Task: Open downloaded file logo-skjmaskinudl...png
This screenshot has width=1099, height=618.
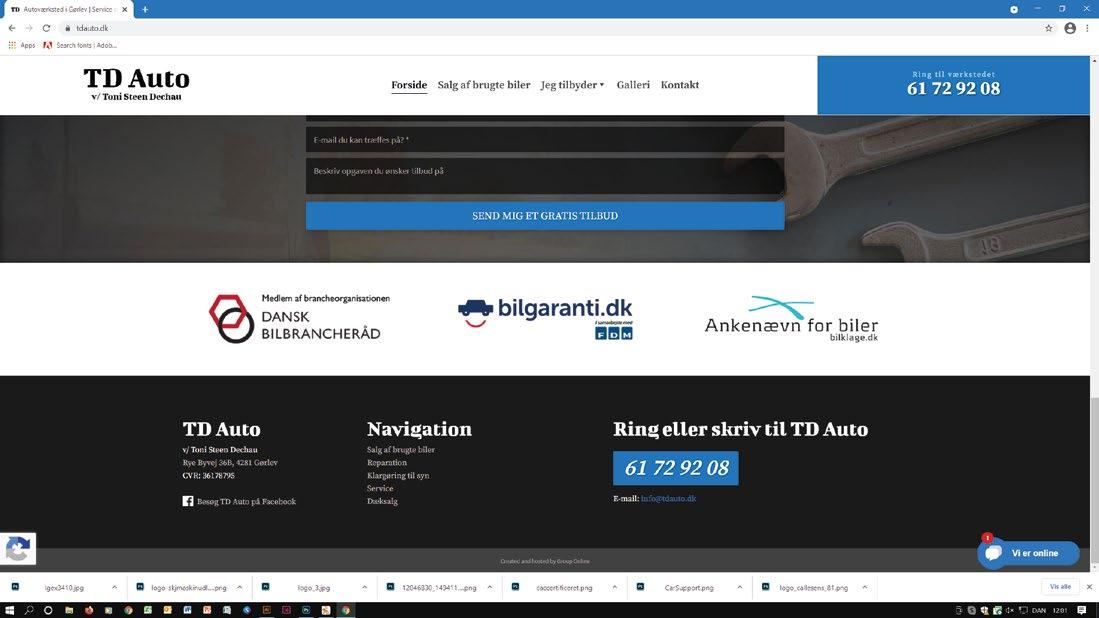Action: [189, 588]
